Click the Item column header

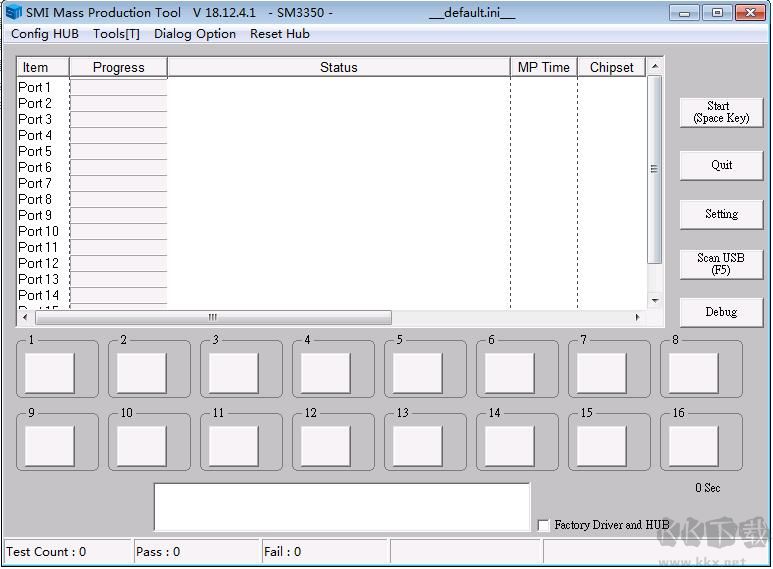[43, 67]
